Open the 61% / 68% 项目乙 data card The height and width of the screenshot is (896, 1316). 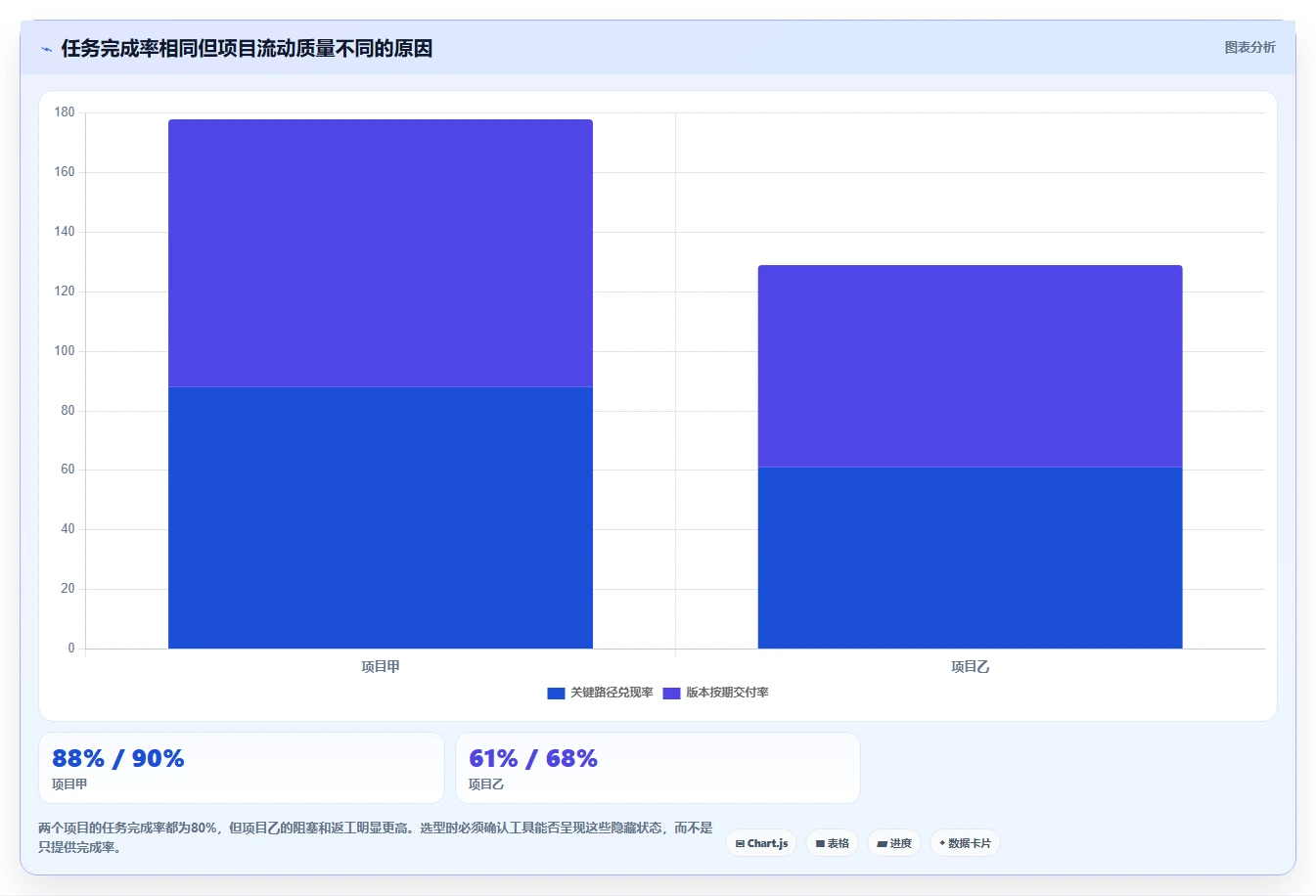(x=658, y=768)
